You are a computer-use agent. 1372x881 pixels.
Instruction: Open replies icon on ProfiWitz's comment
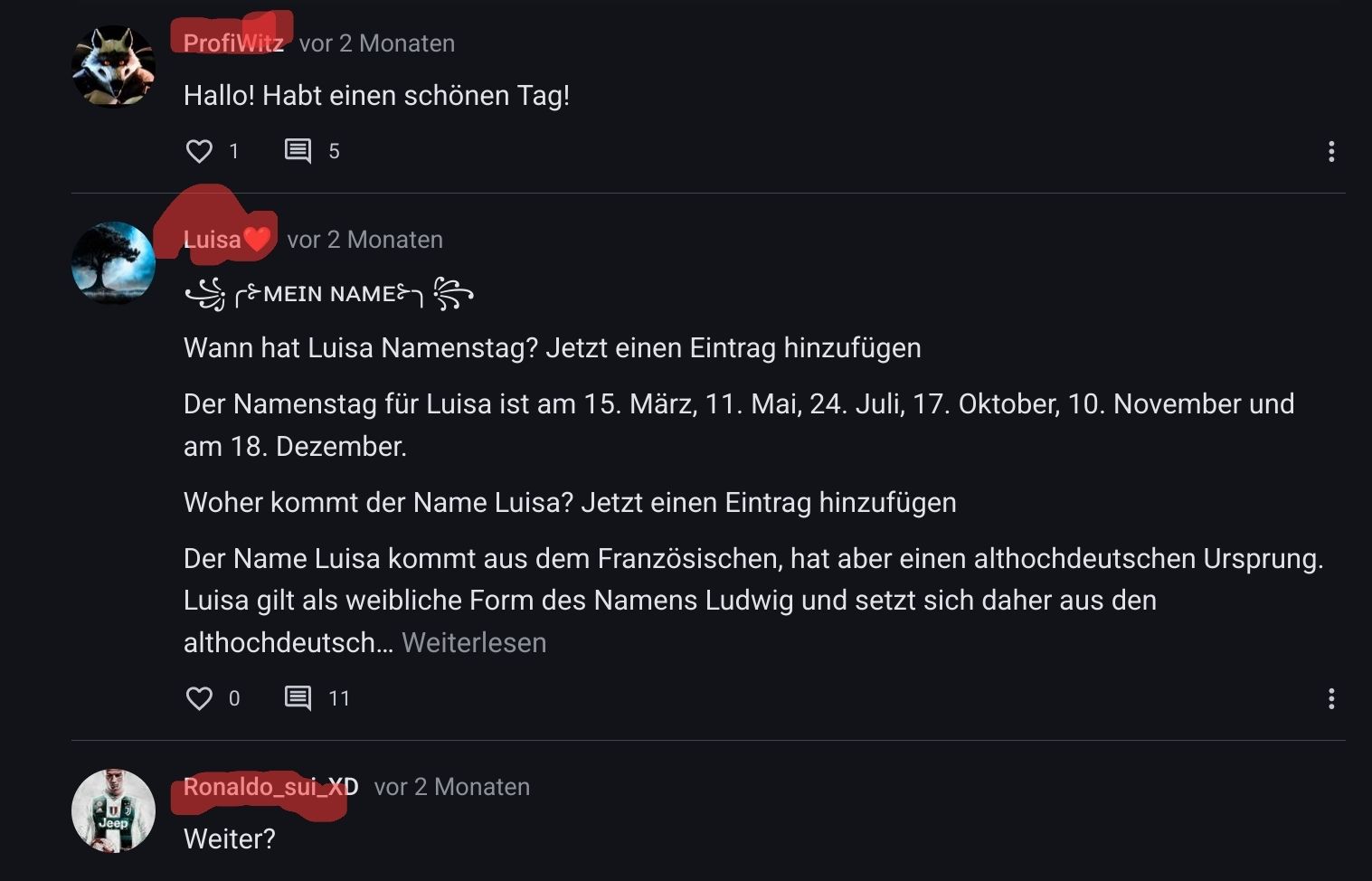click(298, 151)
